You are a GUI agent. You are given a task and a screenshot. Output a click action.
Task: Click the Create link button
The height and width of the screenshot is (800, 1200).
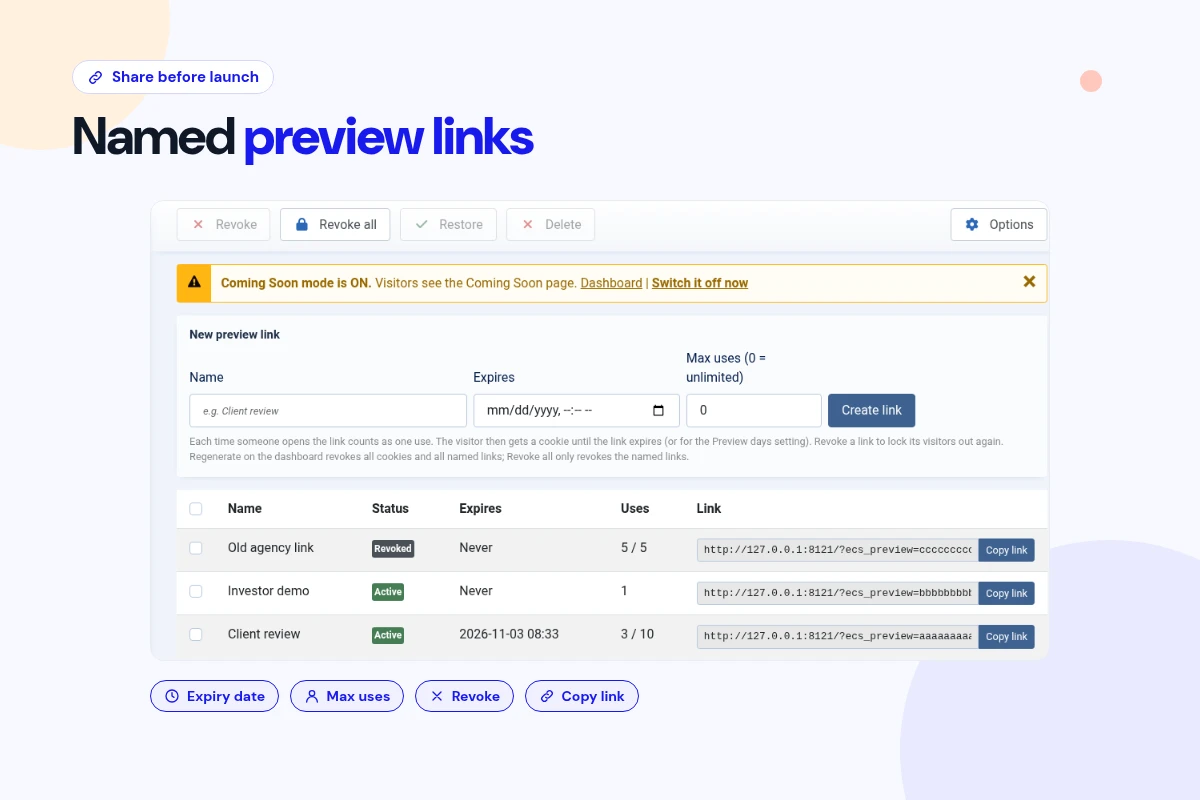872,411
